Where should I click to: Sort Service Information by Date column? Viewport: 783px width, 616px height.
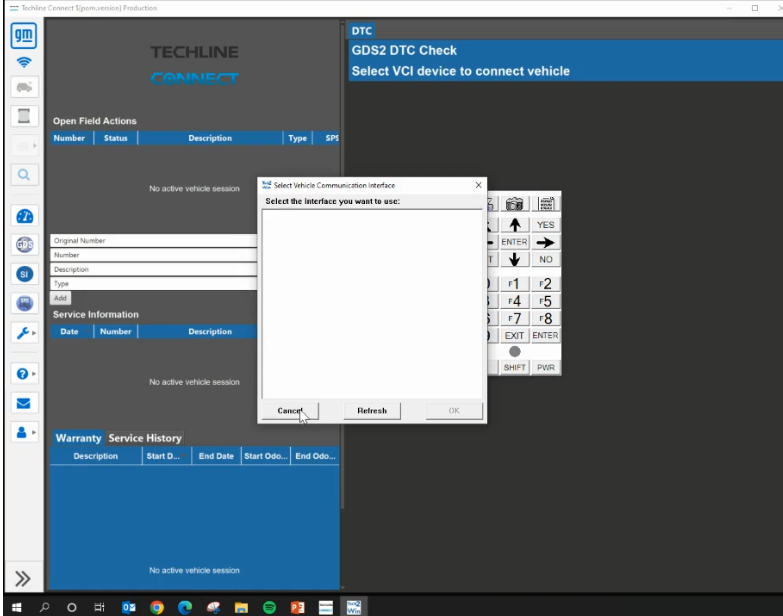click(x=71, y=331)
